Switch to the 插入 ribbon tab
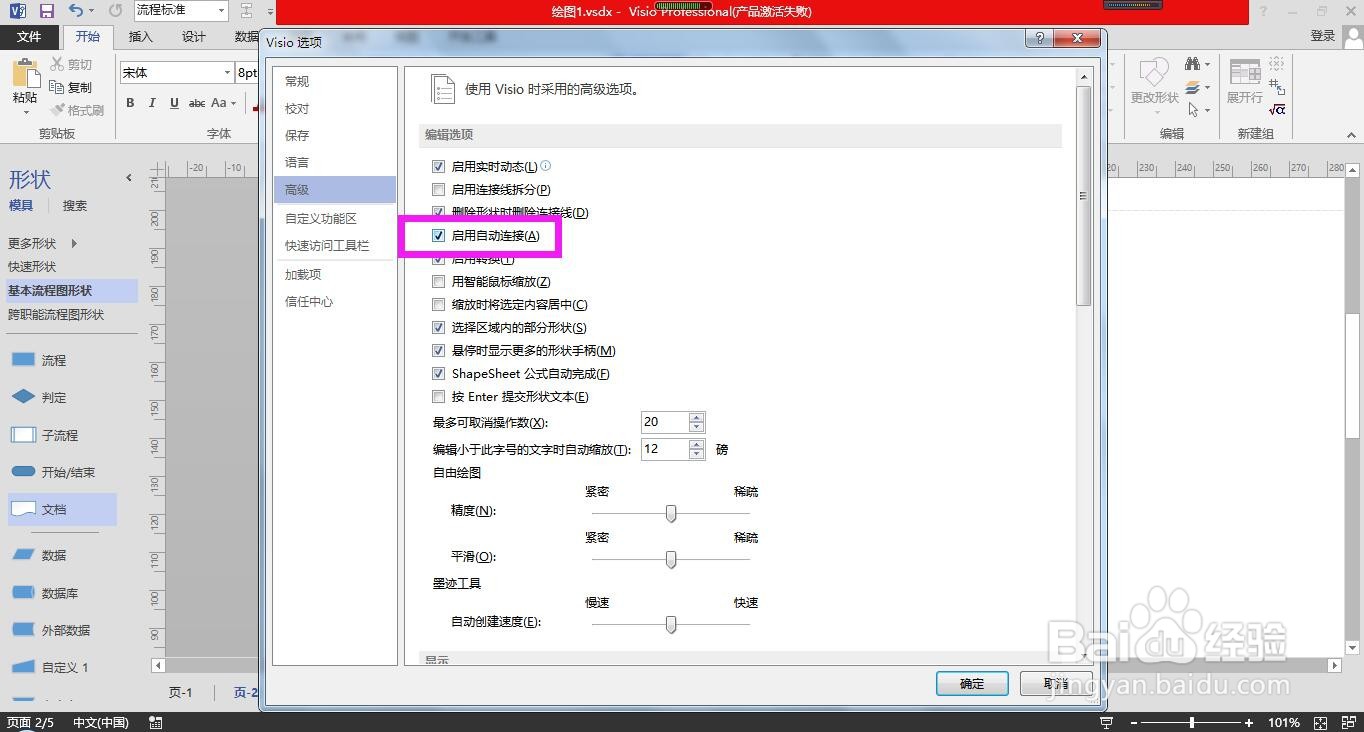 pyautogui.click(x=141, y=37)
